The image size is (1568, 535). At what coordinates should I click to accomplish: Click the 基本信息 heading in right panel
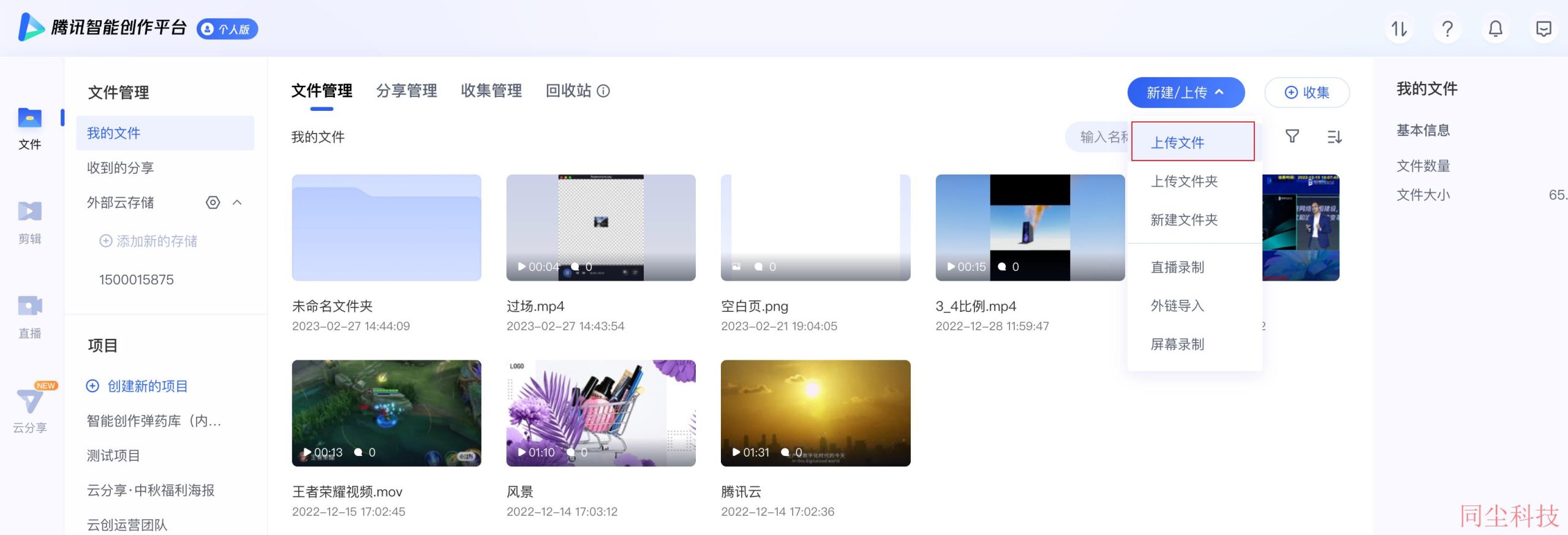click(1423, 130)
